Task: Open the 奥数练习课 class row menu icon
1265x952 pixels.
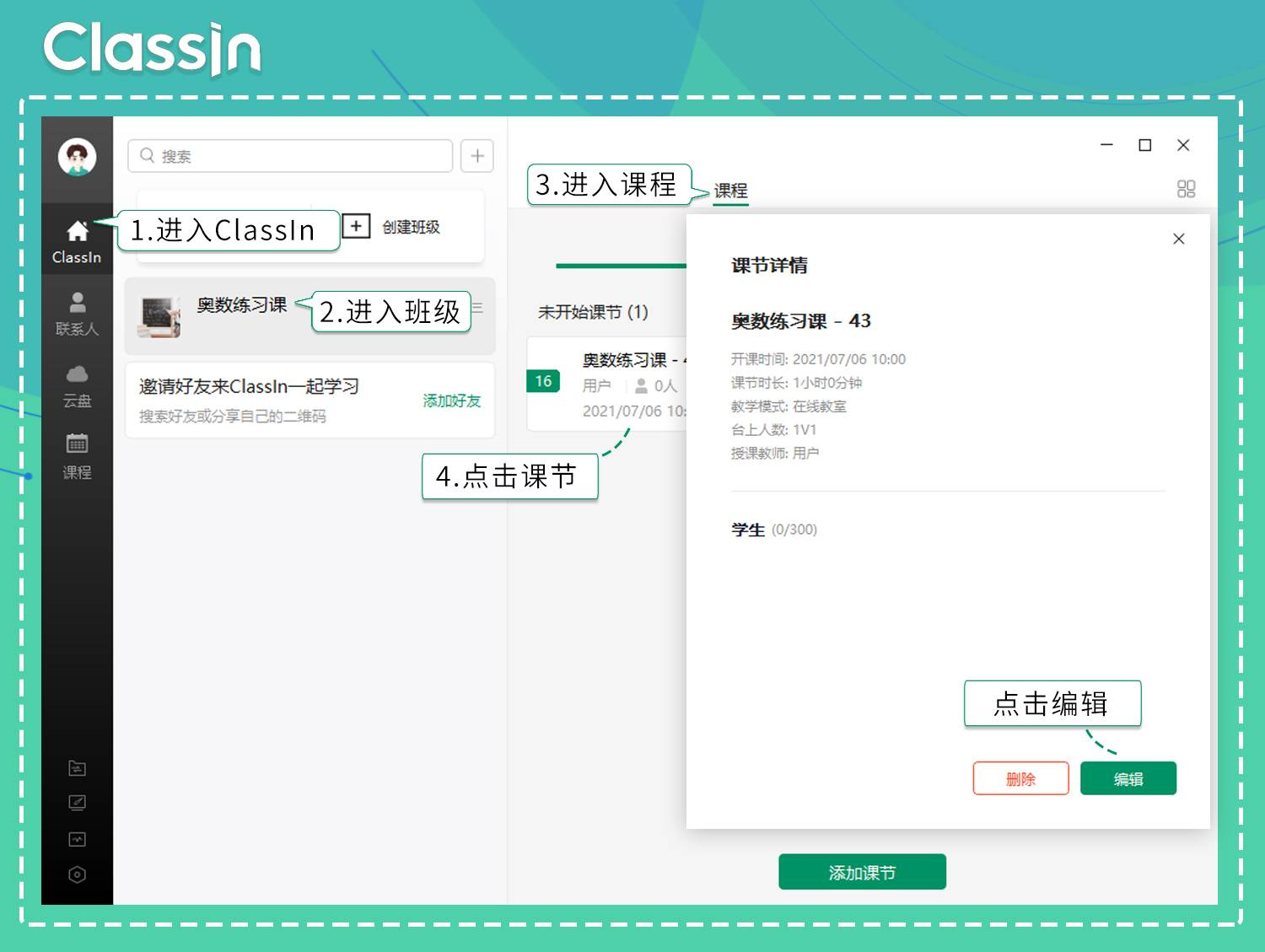Action: tap(477, 308)
